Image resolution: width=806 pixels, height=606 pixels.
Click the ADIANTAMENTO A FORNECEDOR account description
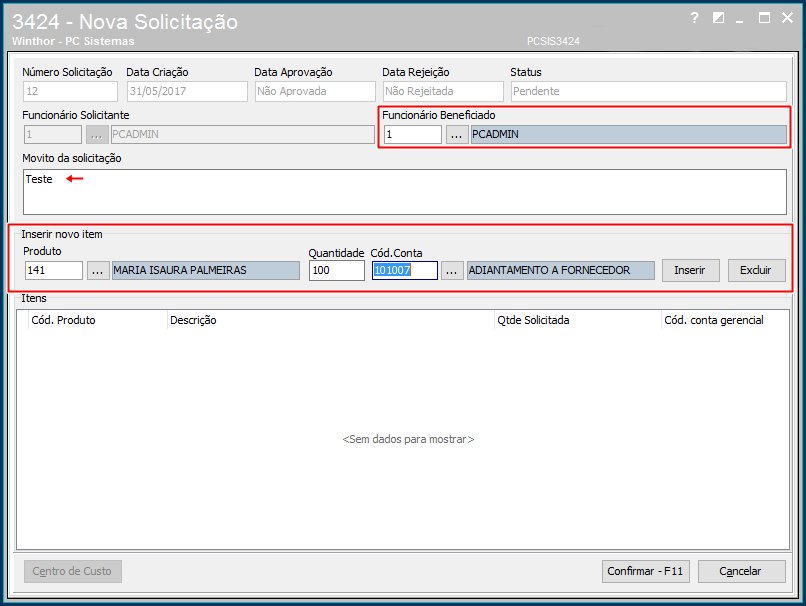point(561,270)
